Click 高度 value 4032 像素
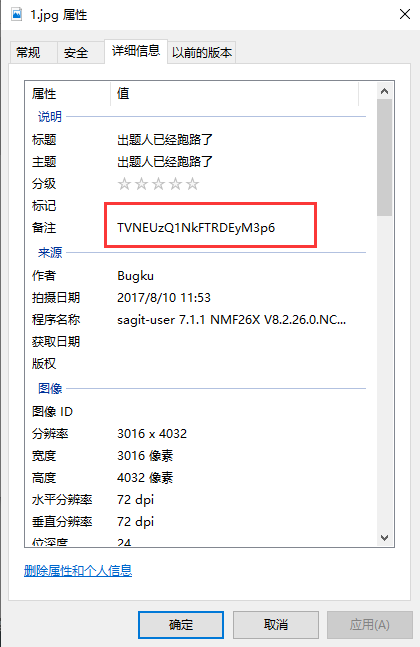The height and width of the screenshot is (647, 420). pos(145,478)
